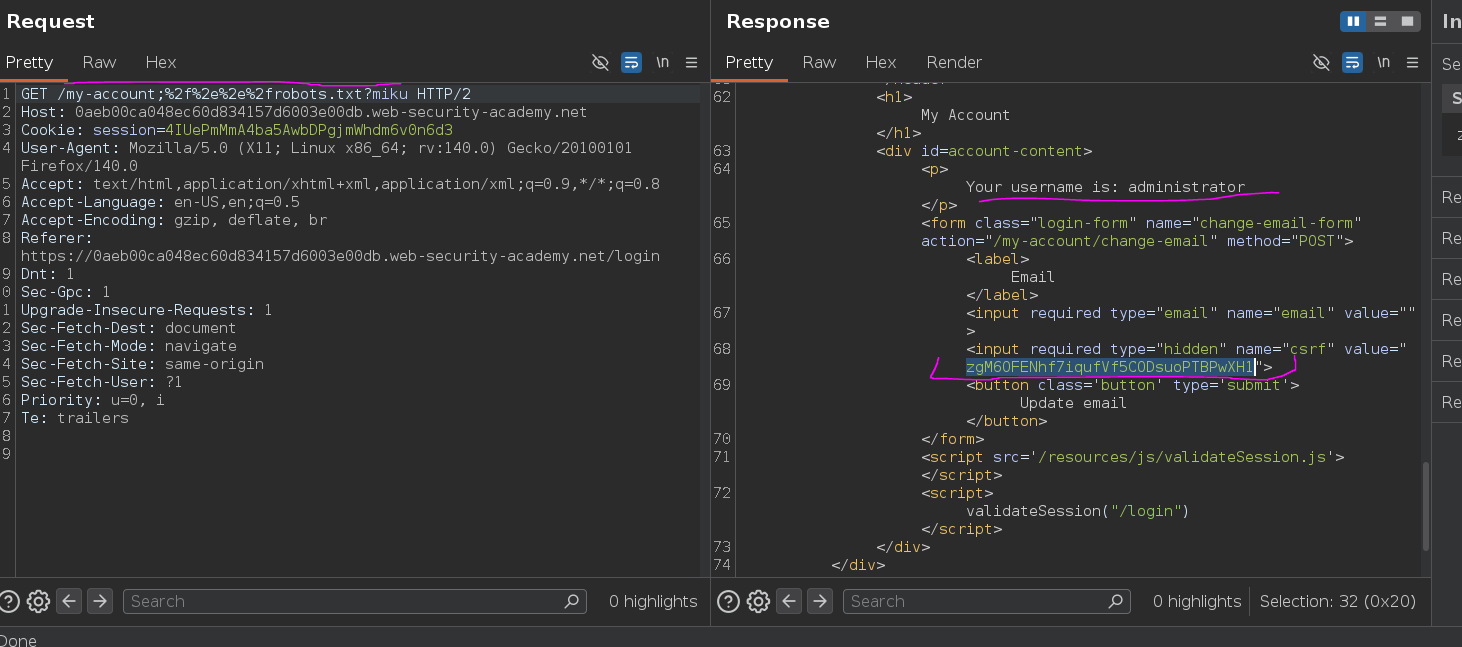Screen dimensions: 1462x647
Task: Toggle word wrap in Response panel
Action: pyautogui.click(x=1352, y=62)
